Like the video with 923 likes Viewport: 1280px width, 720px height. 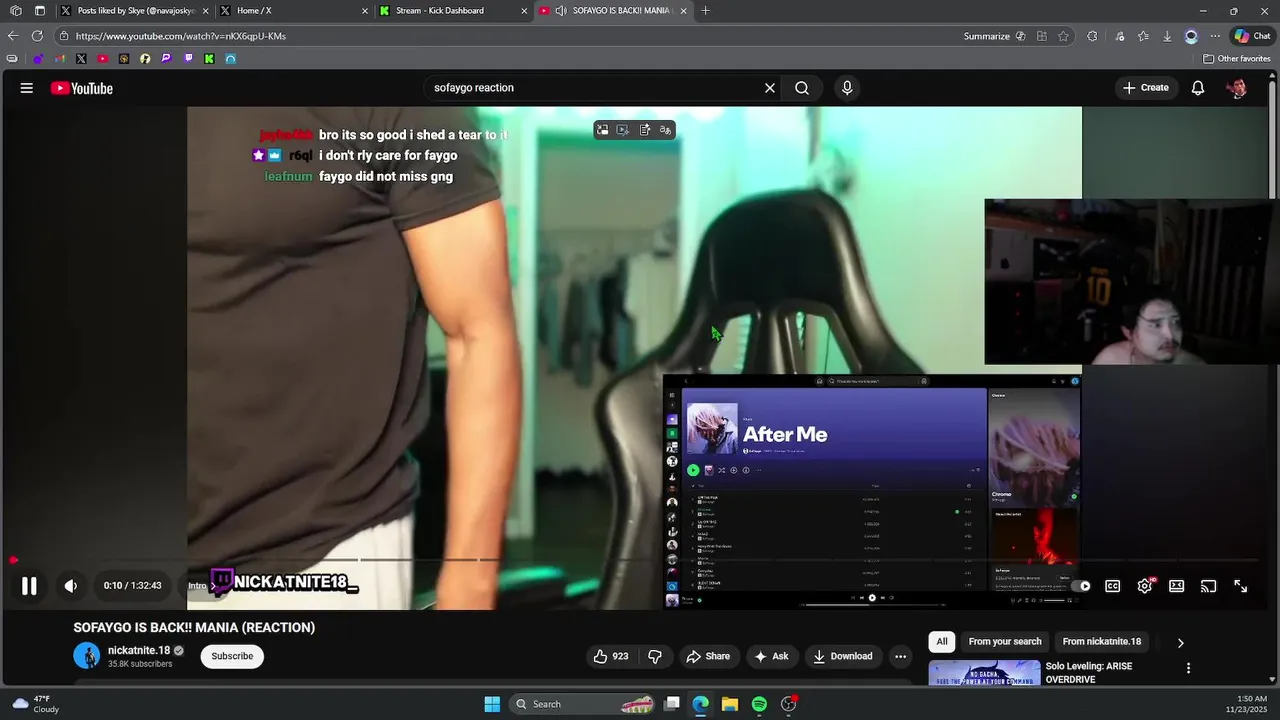tap(611, 656)
